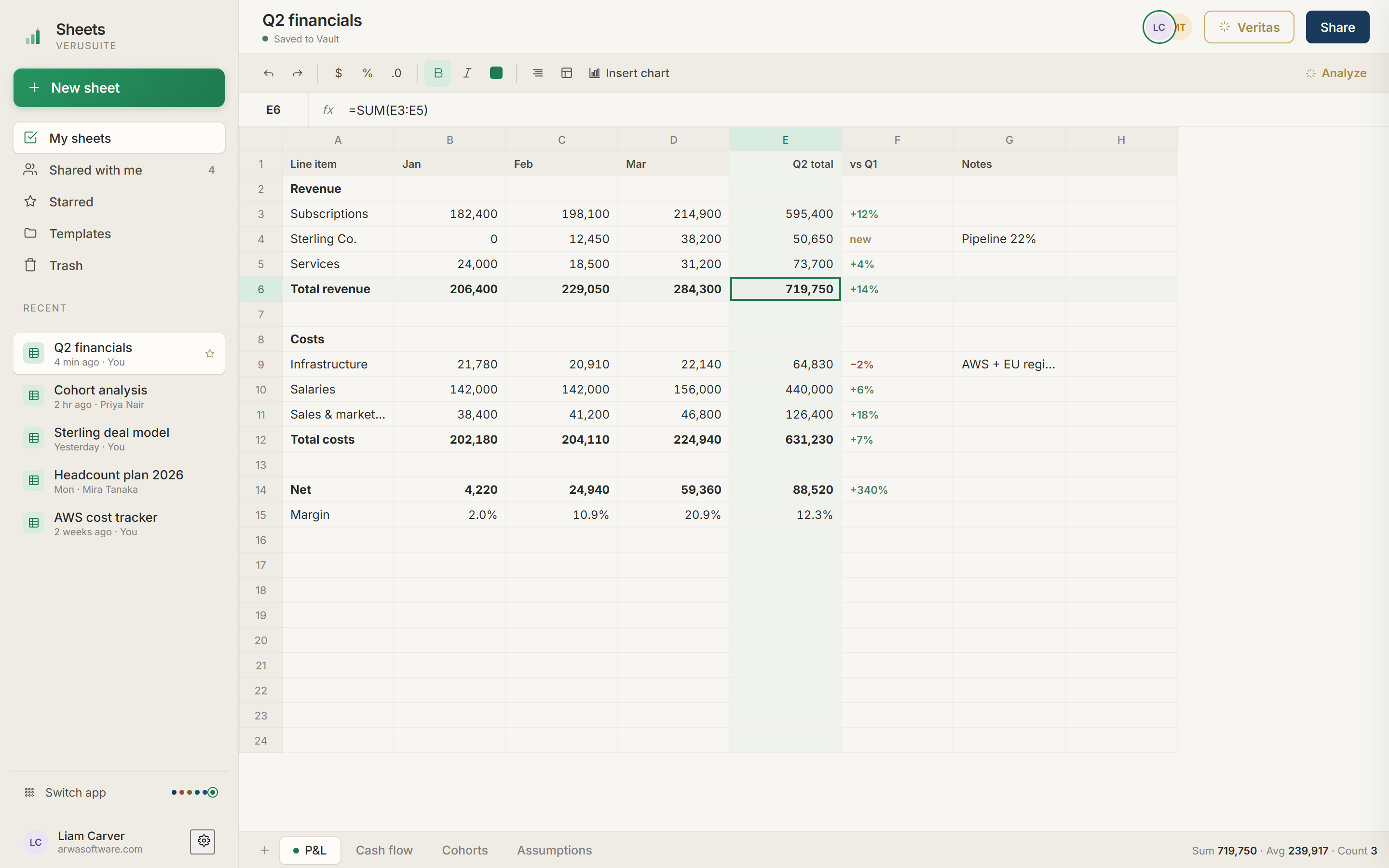This screenshot has width=1389, height=868.
Task: Open Cohort analysis recent sheet
Action: (119, 396)
